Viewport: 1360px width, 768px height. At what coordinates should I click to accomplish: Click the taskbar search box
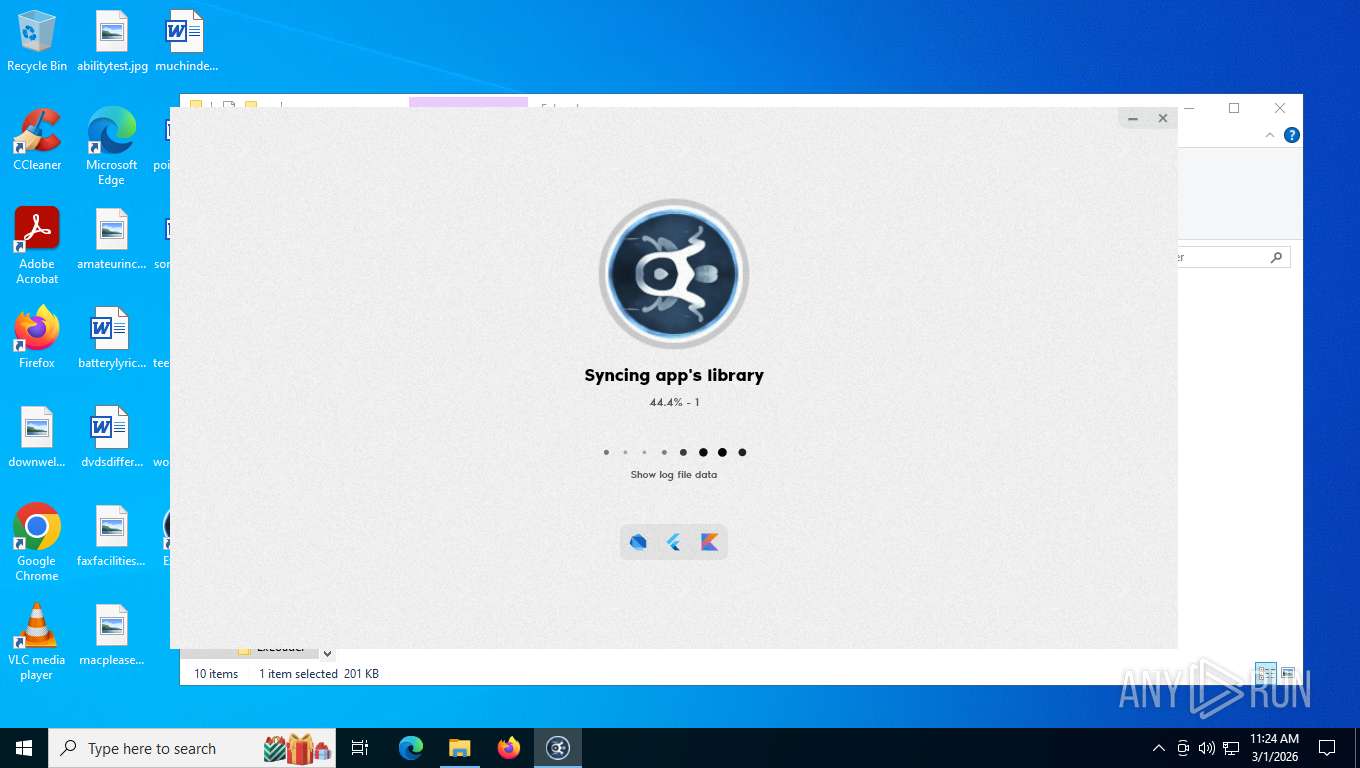click(192, 748)
